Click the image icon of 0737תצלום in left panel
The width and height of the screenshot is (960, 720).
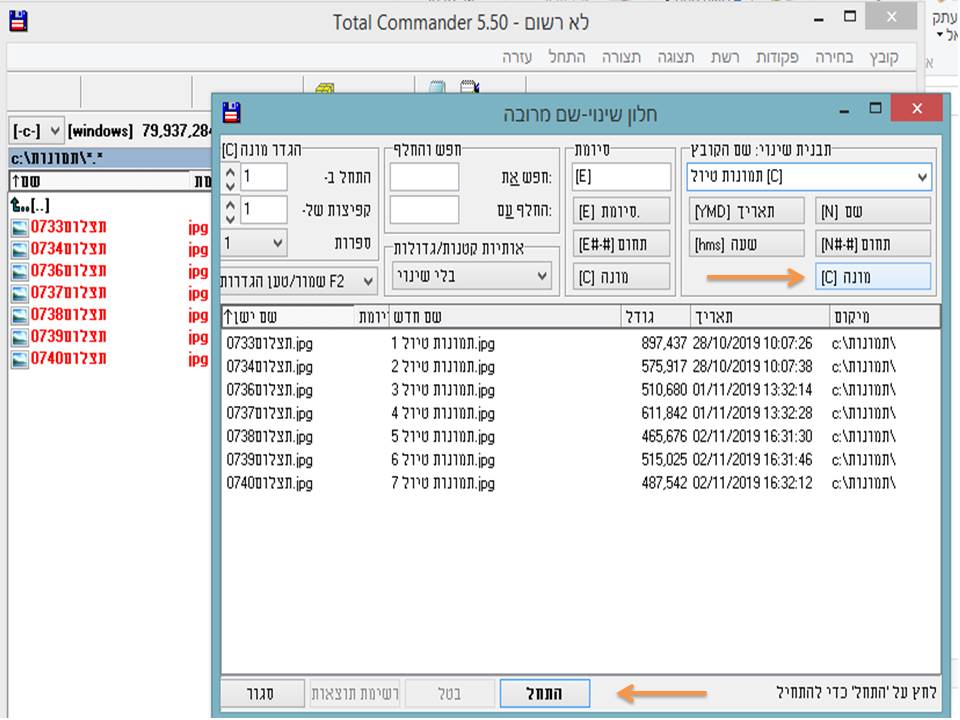(x=20, y=293)
